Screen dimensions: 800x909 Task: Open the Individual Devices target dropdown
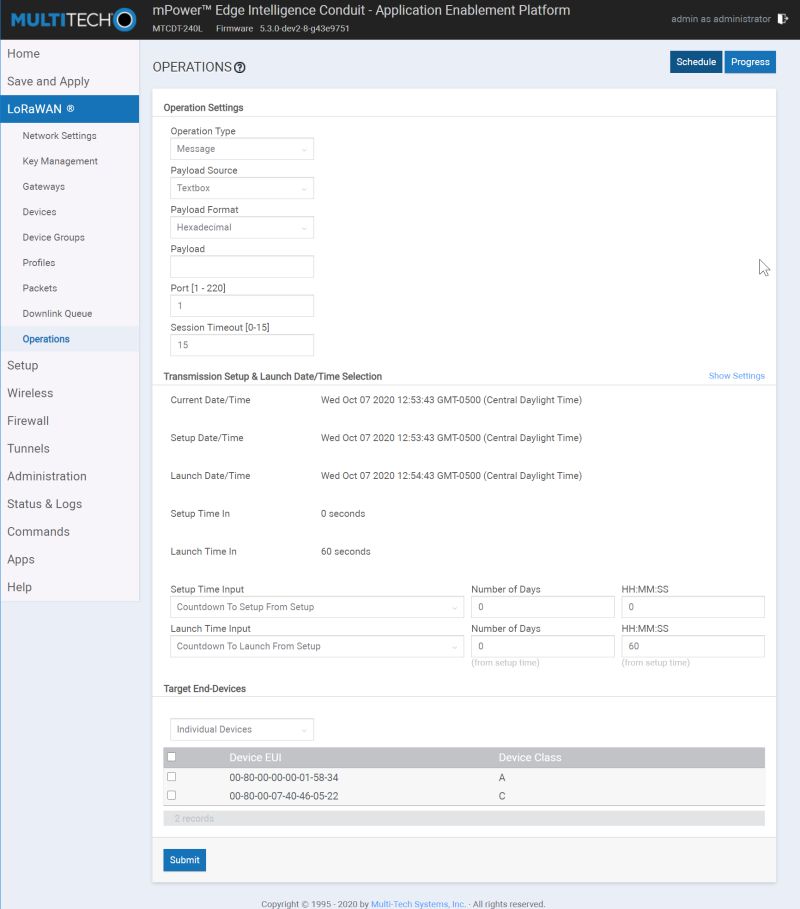(242, 729)
